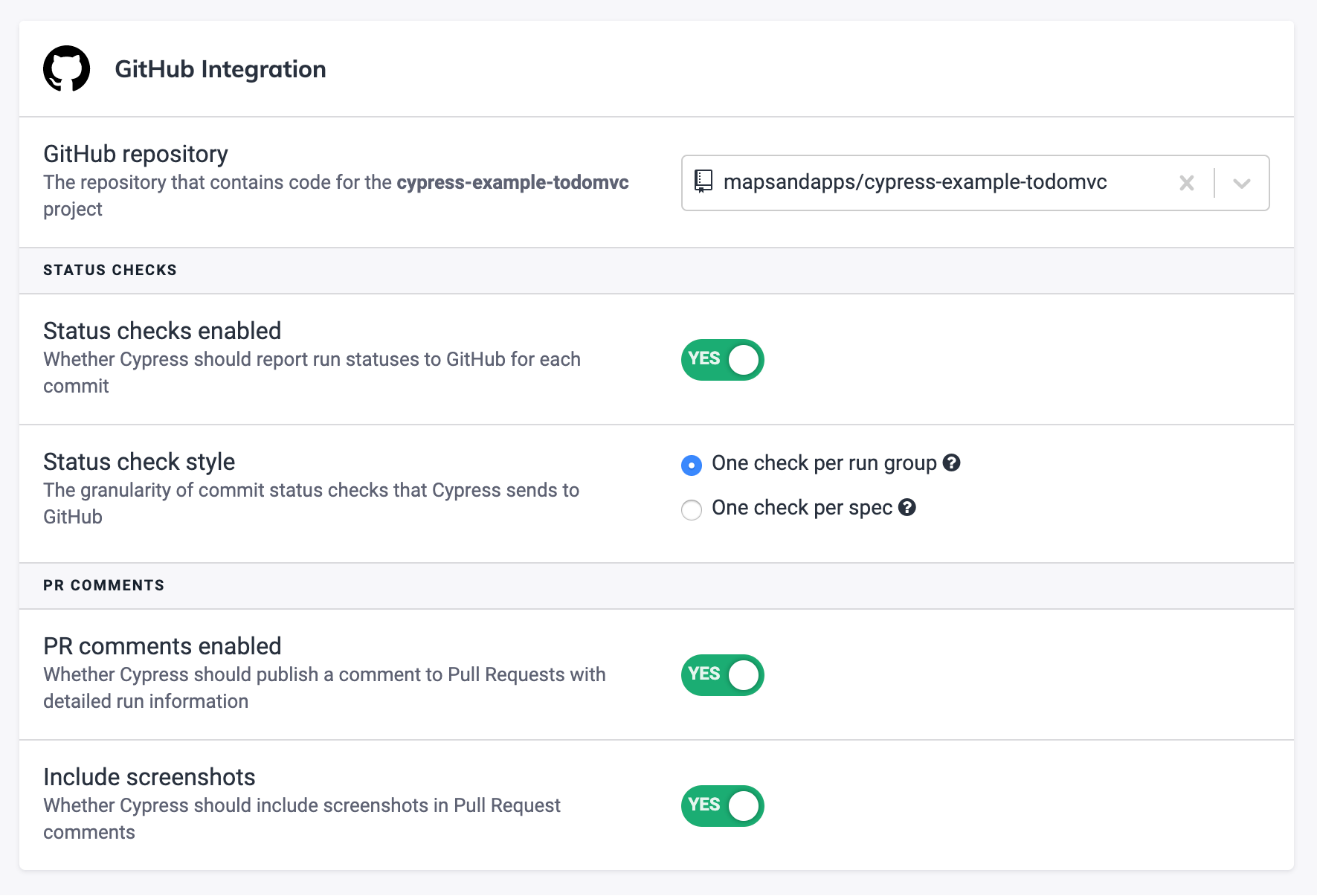Image resolution: width=1317 pixels, height=896 pixels.
Task: Disable the Include screenshots toggle
Action: tap(722, 805)
